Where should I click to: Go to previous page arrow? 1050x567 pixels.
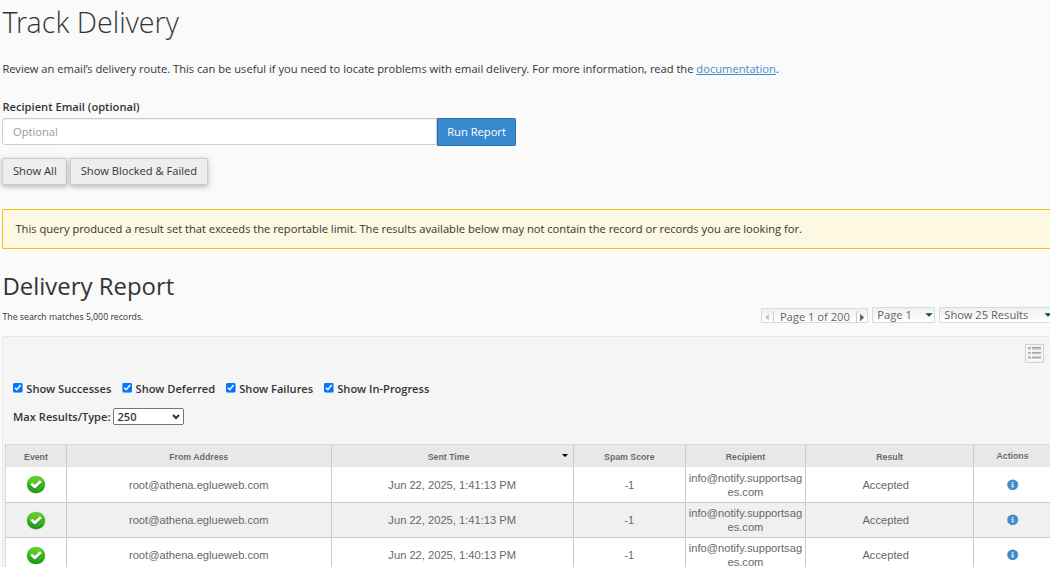coord(767,317)
